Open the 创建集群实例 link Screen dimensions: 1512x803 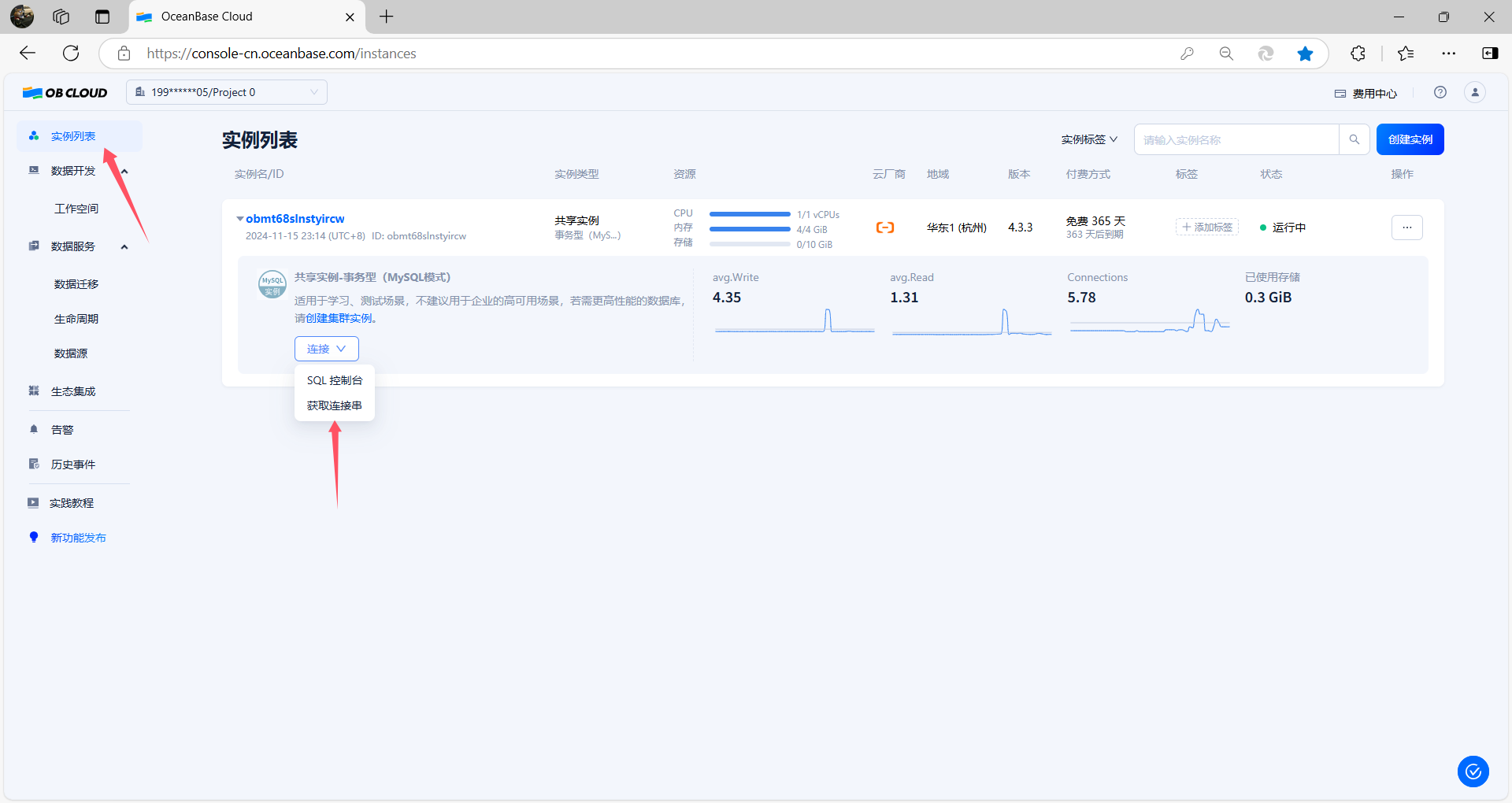pyautogui.click(x=339, y=319)
